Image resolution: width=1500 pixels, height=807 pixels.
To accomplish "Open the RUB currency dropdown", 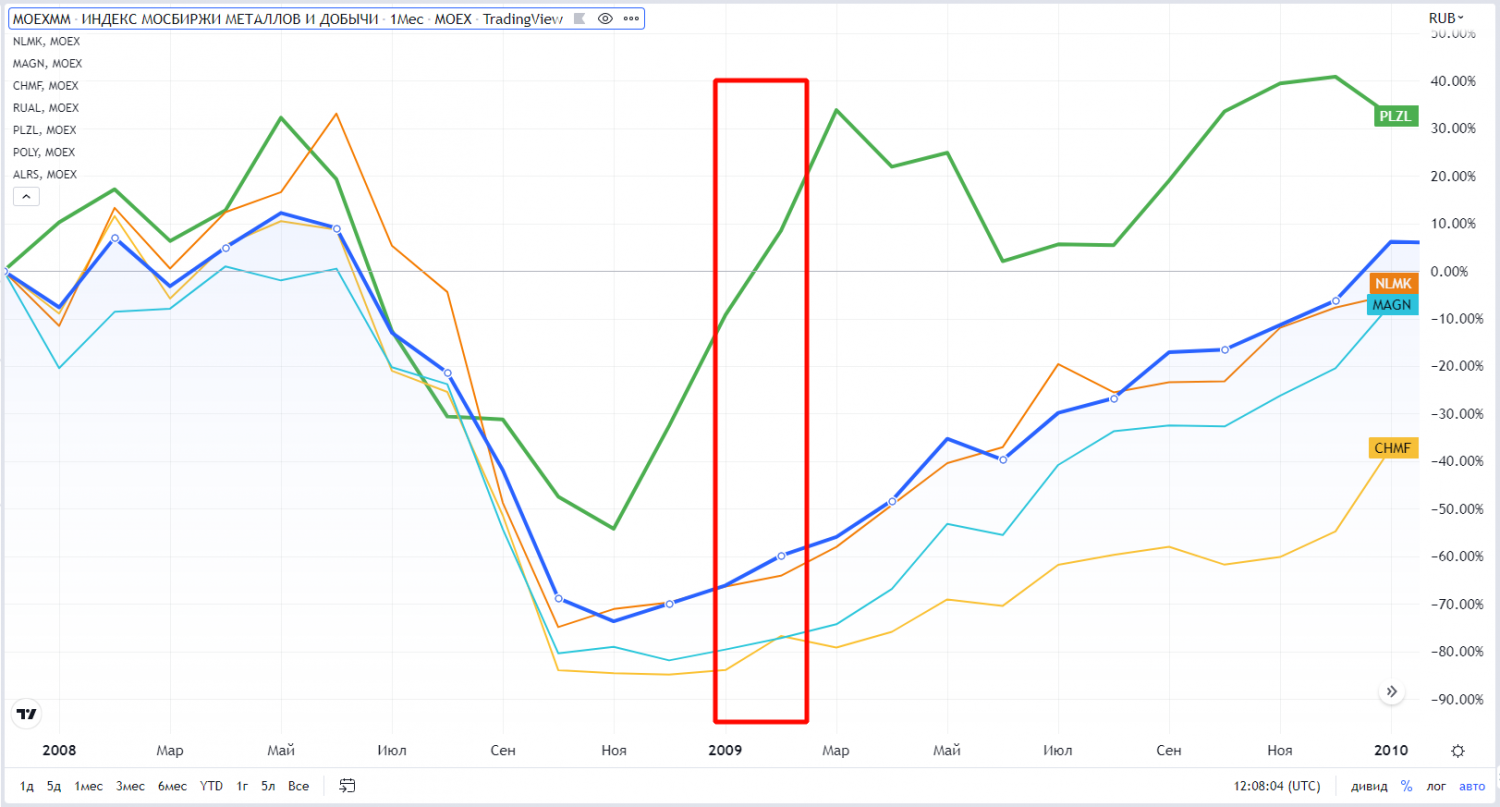I will point(1445,18).
